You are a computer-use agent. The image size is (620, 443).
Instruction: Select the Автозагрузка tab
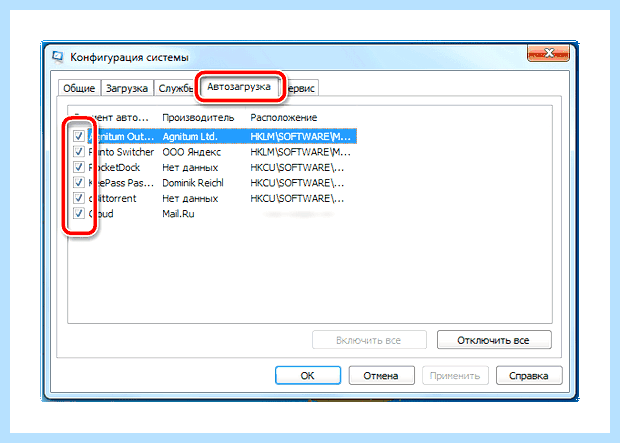239,87
